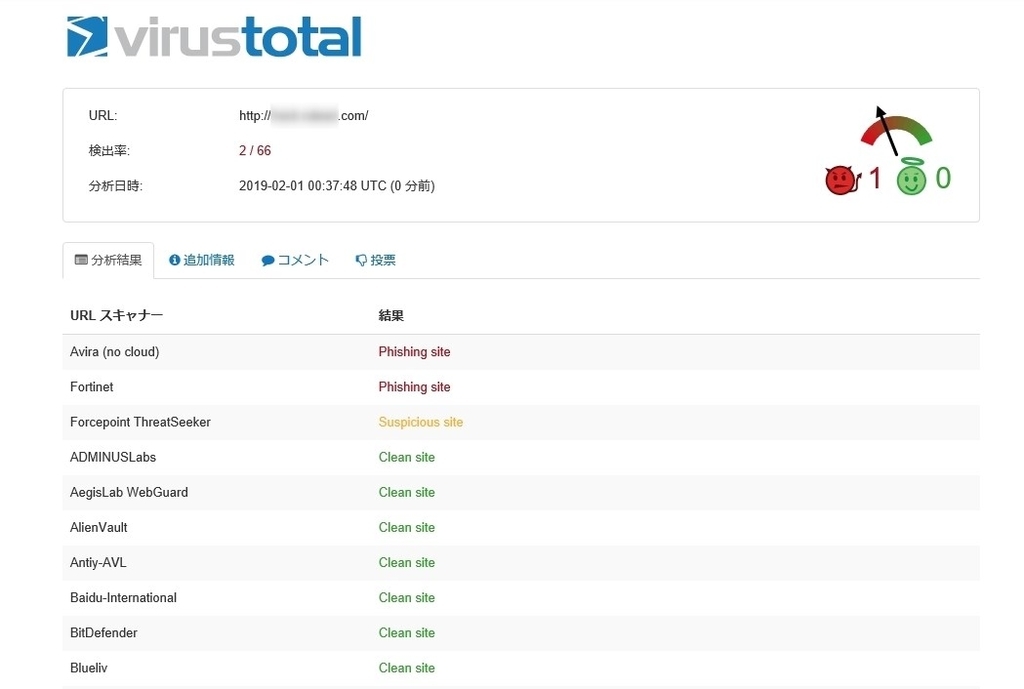Screen dimensions: 1024x689
Task: Select the scanned URL text ending in .com/
Action: click(x=304, y=116)
